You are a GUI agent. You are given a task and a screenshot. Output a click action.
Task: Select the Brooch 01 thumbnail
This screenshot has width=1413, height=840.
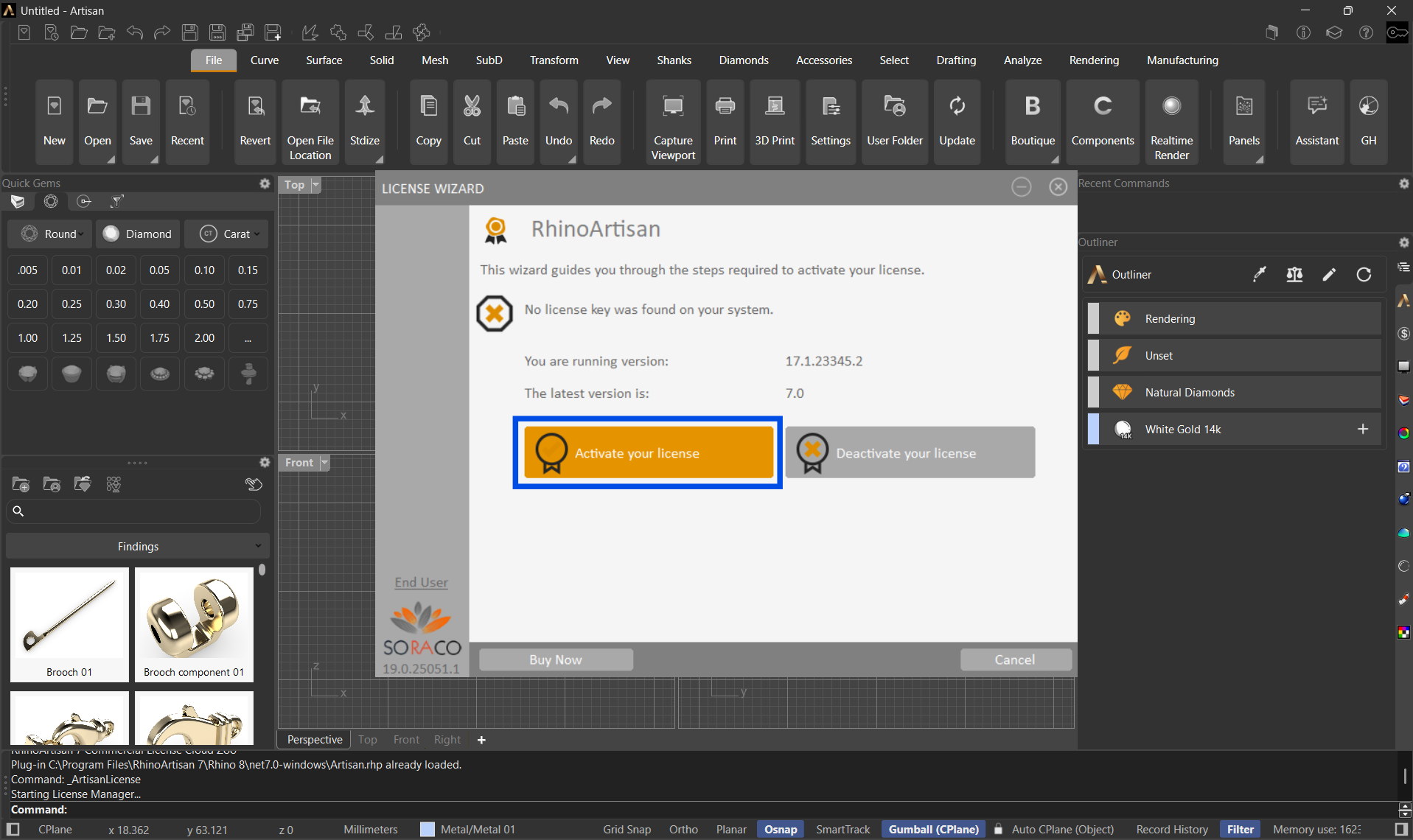69,624
